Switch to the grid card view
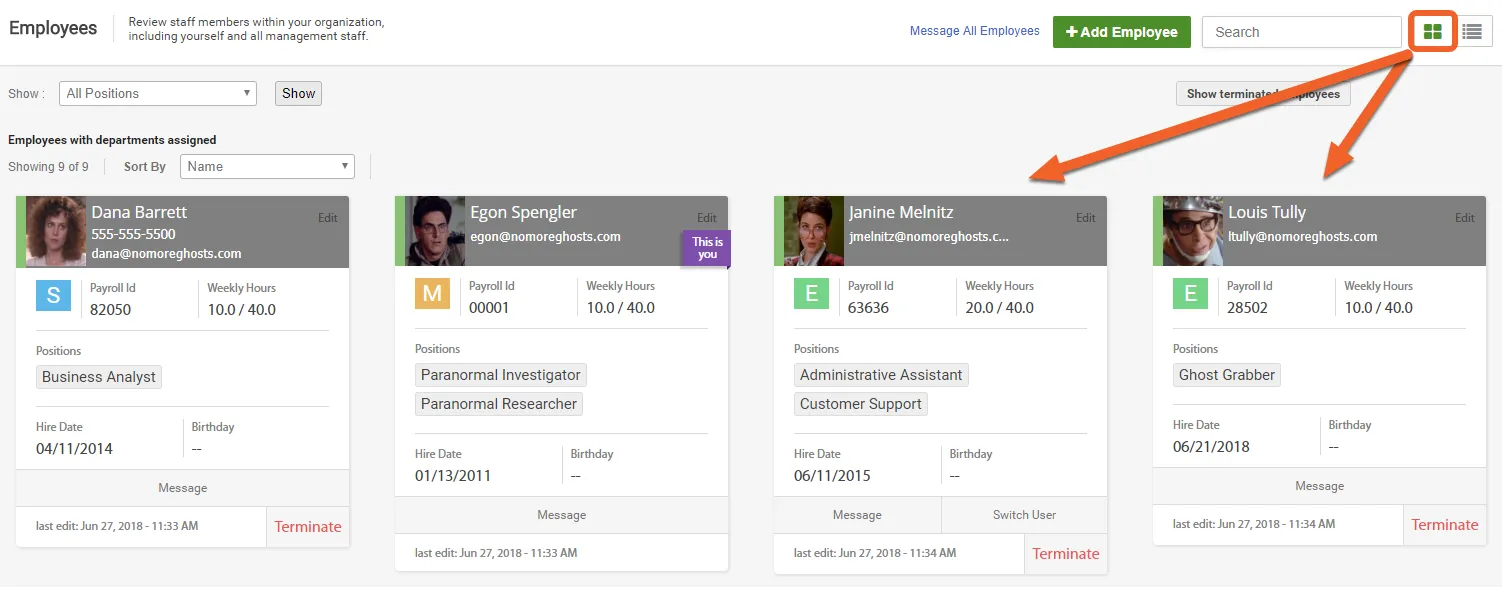This screenshot has height=599, width=1502. point(1433,32)
